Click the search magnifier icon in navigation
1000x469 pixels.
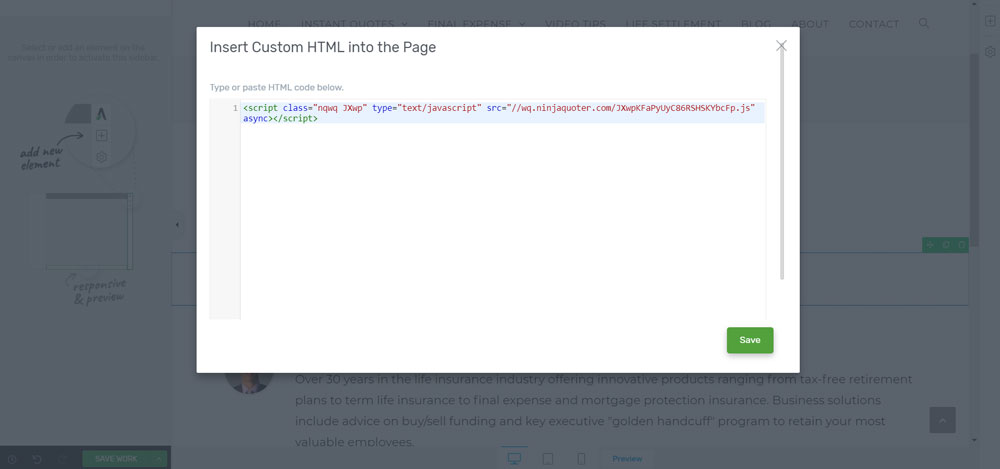[923, 24]
